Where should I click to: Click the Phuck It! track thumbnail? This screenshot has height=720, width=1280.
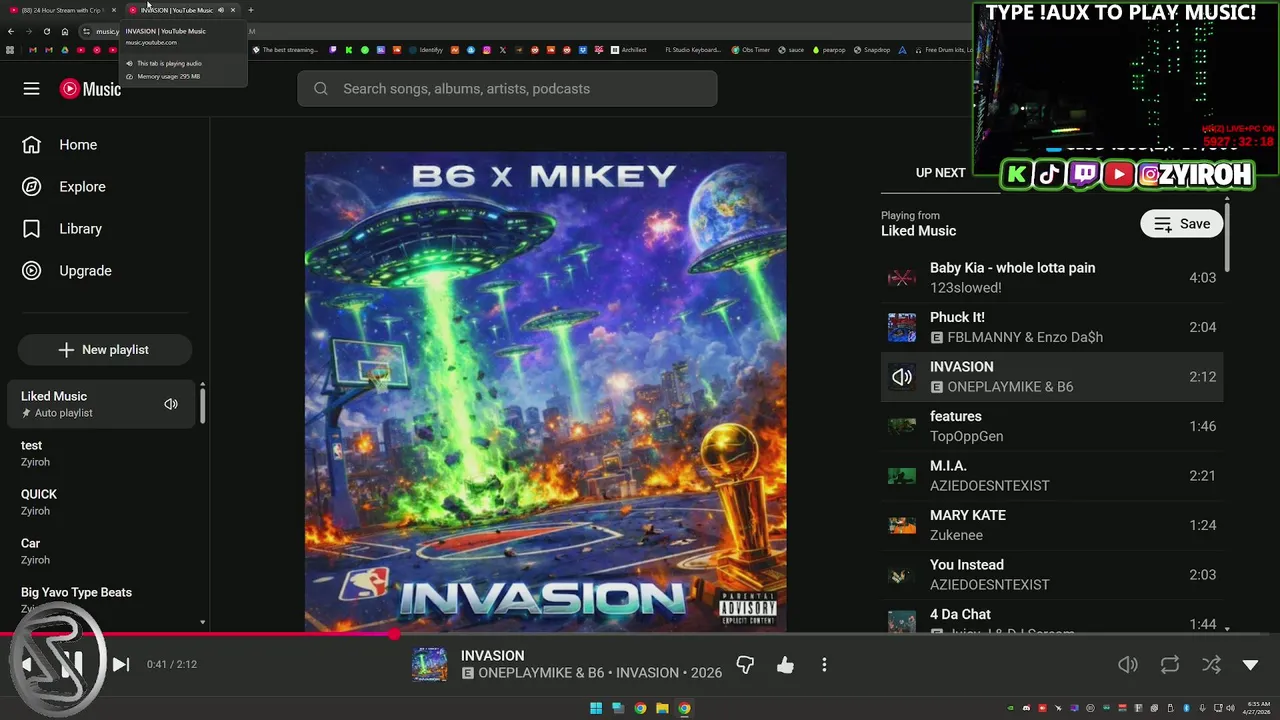[902, 327]
